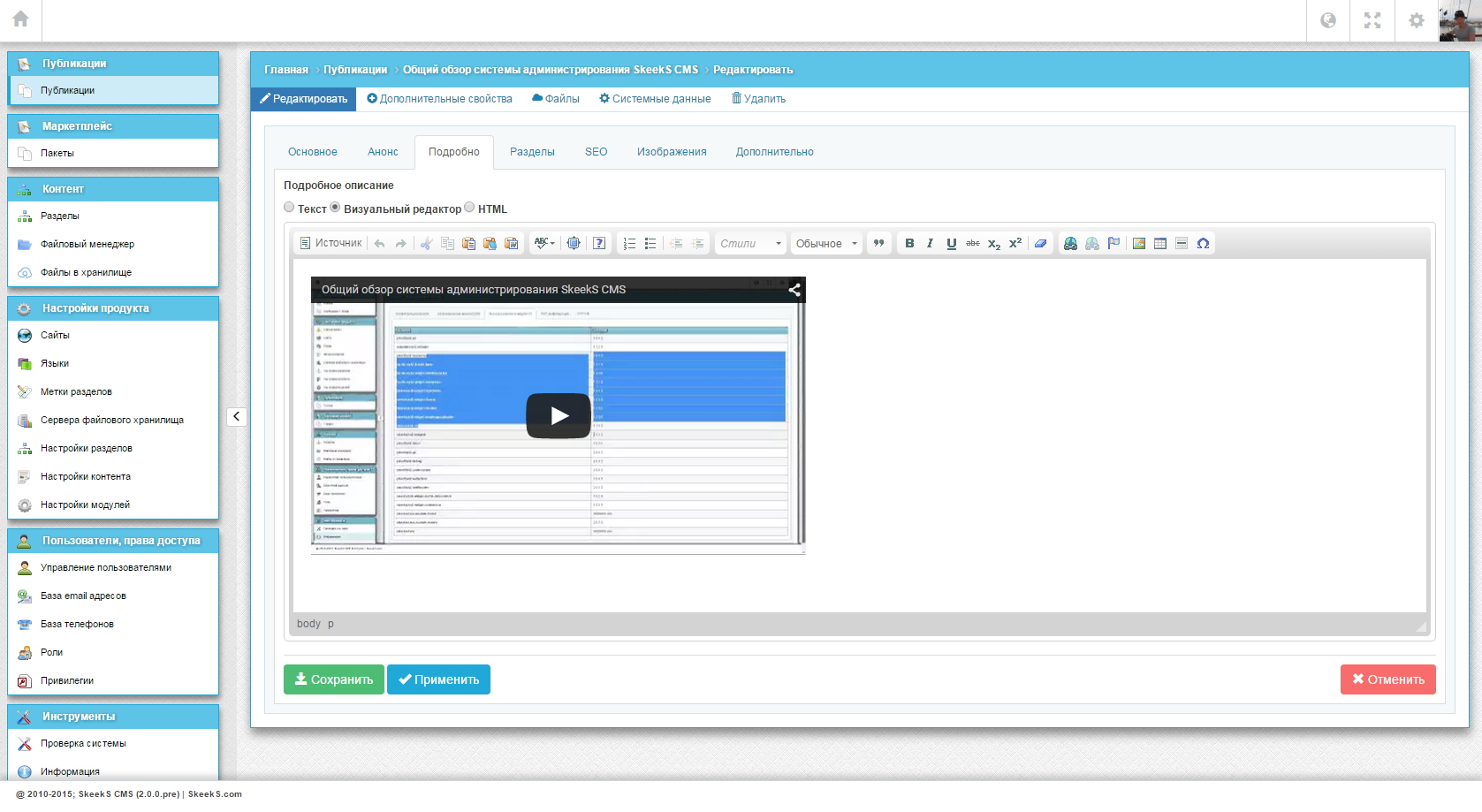Paste from clipboard icon

click(x=468, y=243)
